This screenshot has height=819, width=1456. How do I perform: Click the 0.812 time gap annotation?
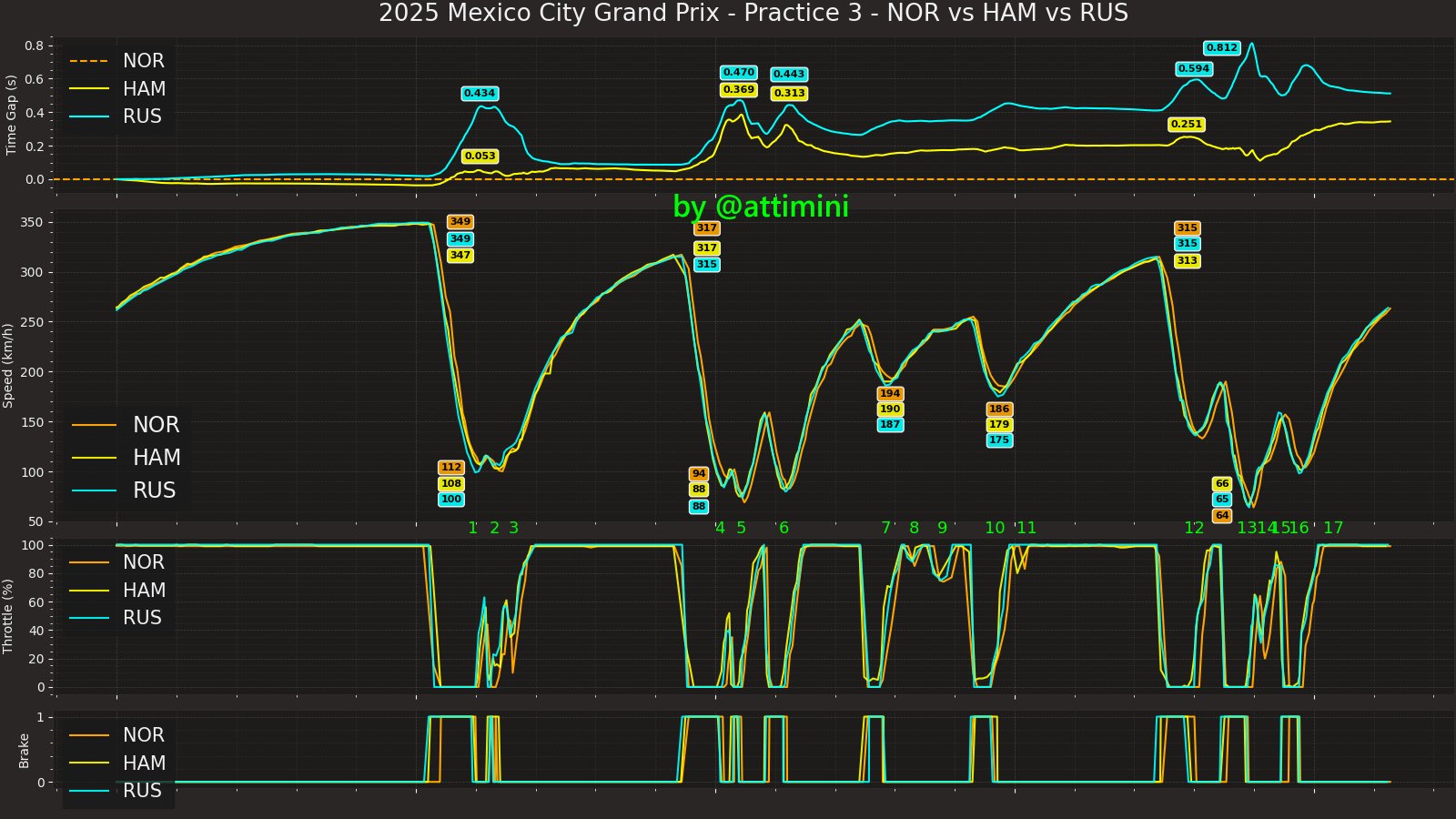(x=1221, y=48)
